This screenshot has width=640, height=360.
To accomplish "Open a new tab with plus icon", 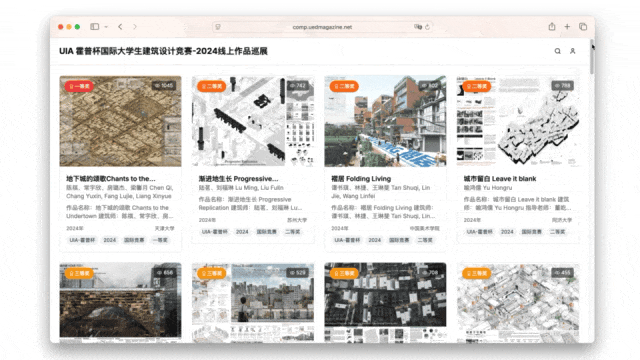I will point(567,27).
